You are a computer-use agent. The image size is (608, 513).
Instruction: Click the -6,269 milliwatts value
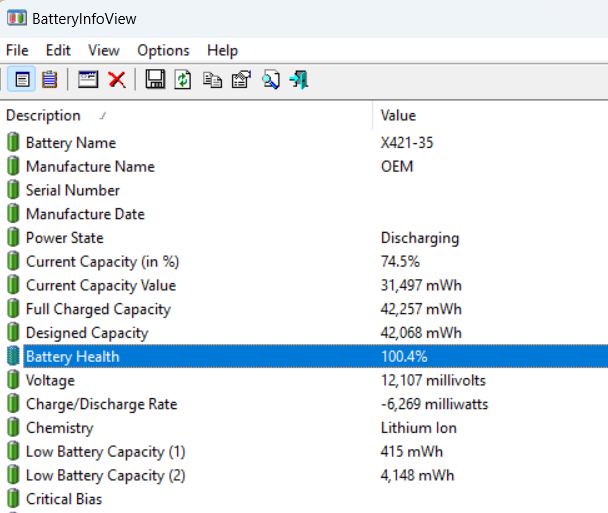point(434,404)
